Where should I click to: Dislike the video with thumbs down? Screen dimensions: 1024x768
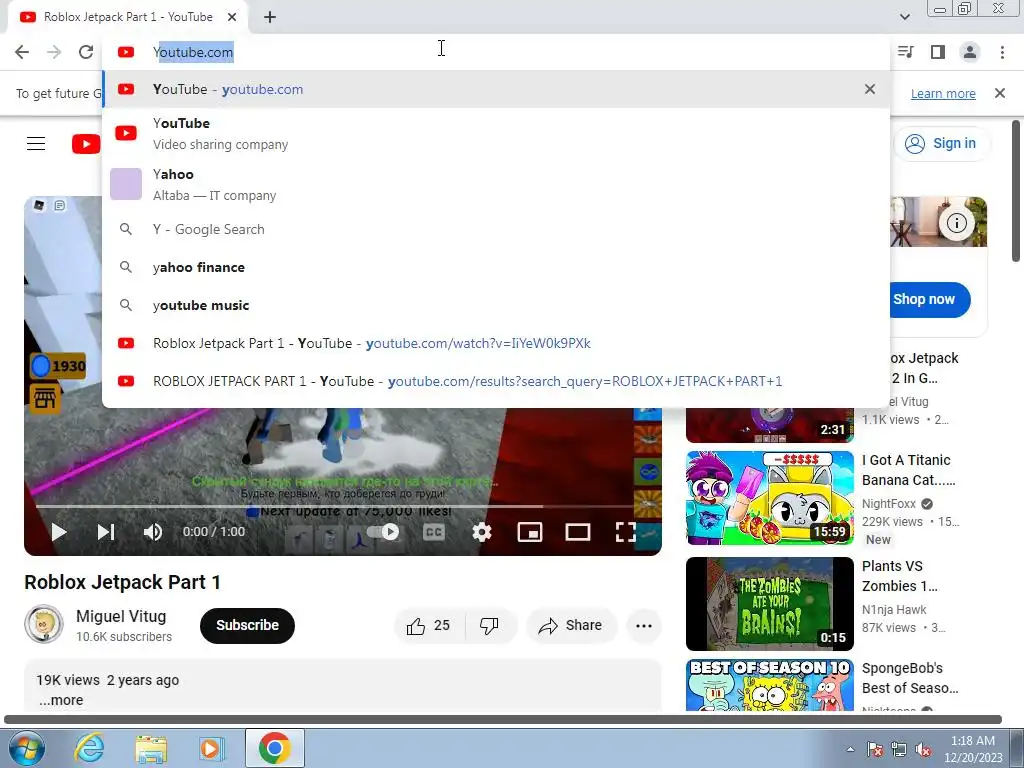(489, 626)
